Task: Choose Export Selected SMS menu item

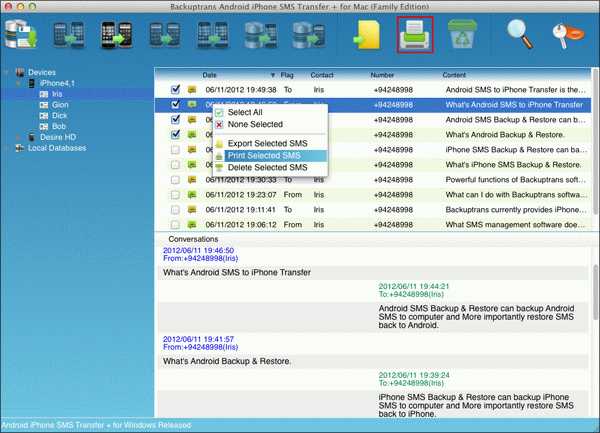Action: pyautogui.click(x=270, y=143)
